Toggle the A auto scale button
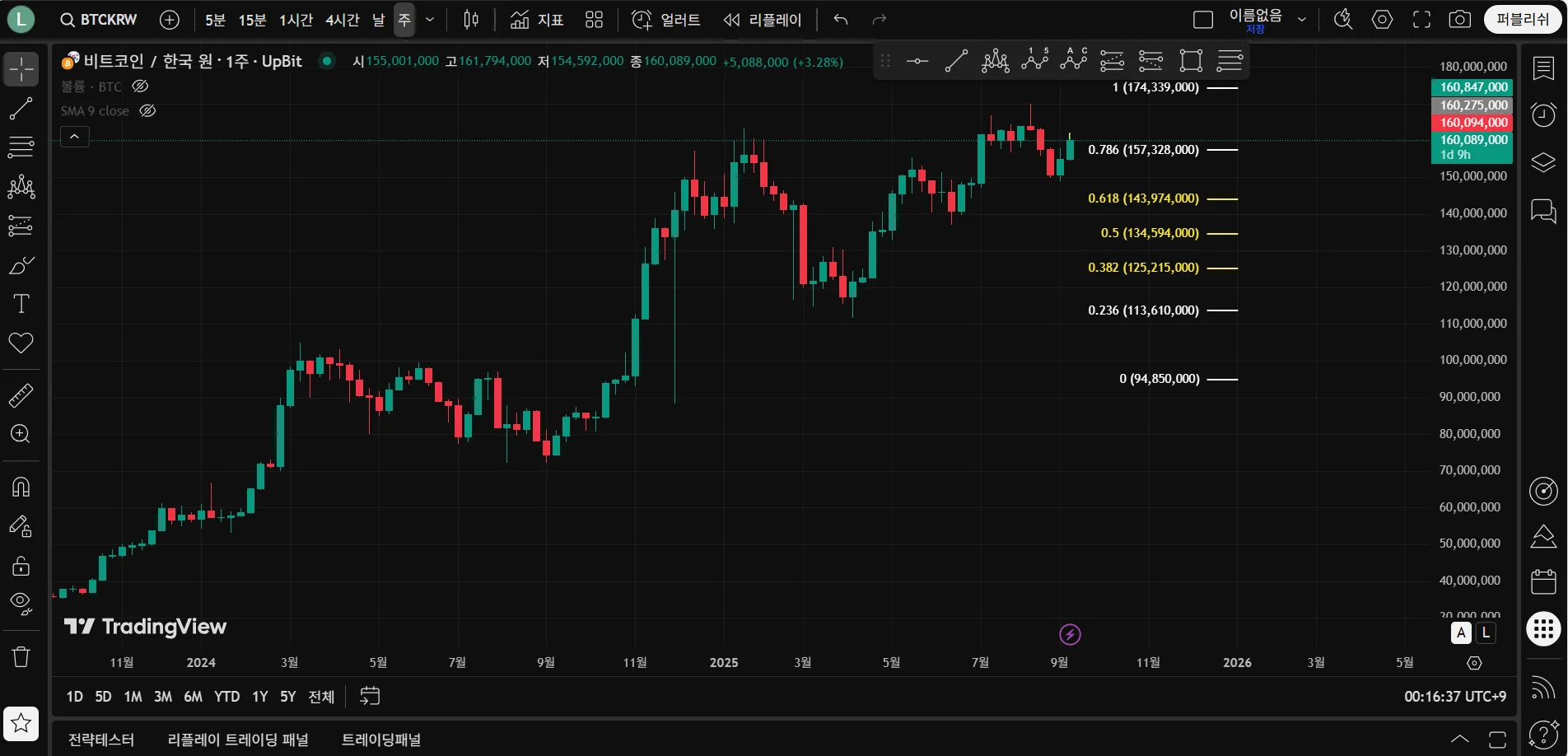Image resolution: width=1568 pixels, height=756 pixels. (x=1461, y=632)
